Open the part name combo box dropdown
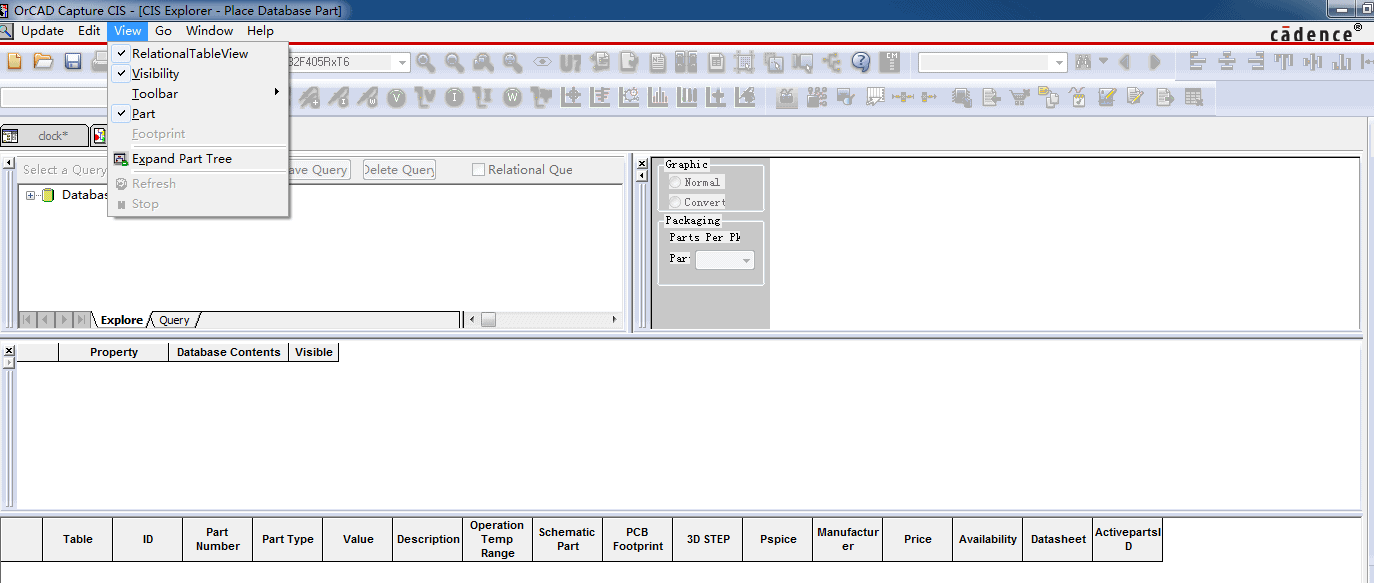 402,62
